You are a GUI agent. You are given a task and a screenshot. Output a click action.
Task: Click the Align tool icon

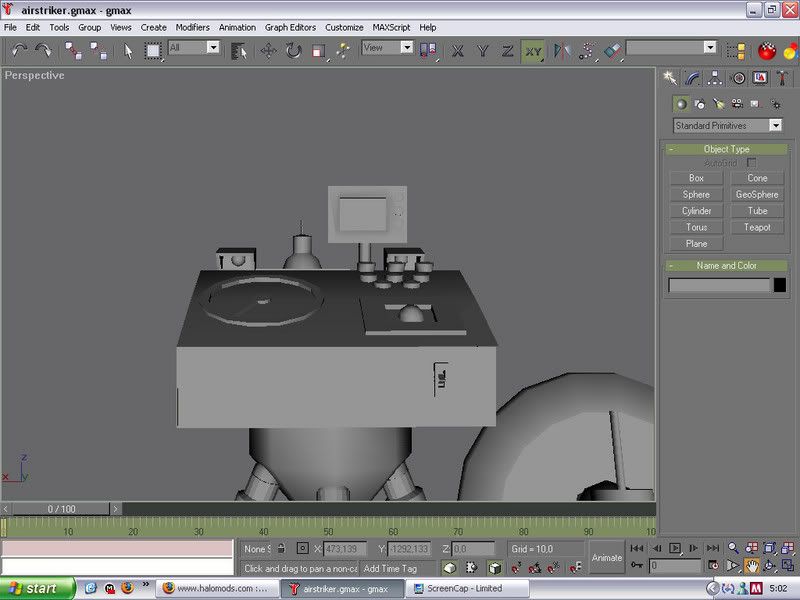(612, 51)
